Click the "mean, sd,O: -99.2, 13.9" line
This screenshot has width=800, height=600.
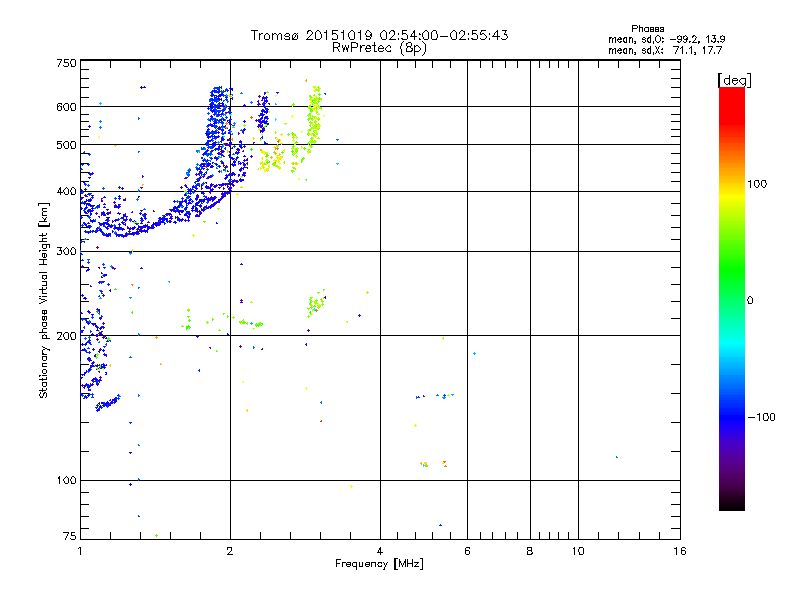666,39
